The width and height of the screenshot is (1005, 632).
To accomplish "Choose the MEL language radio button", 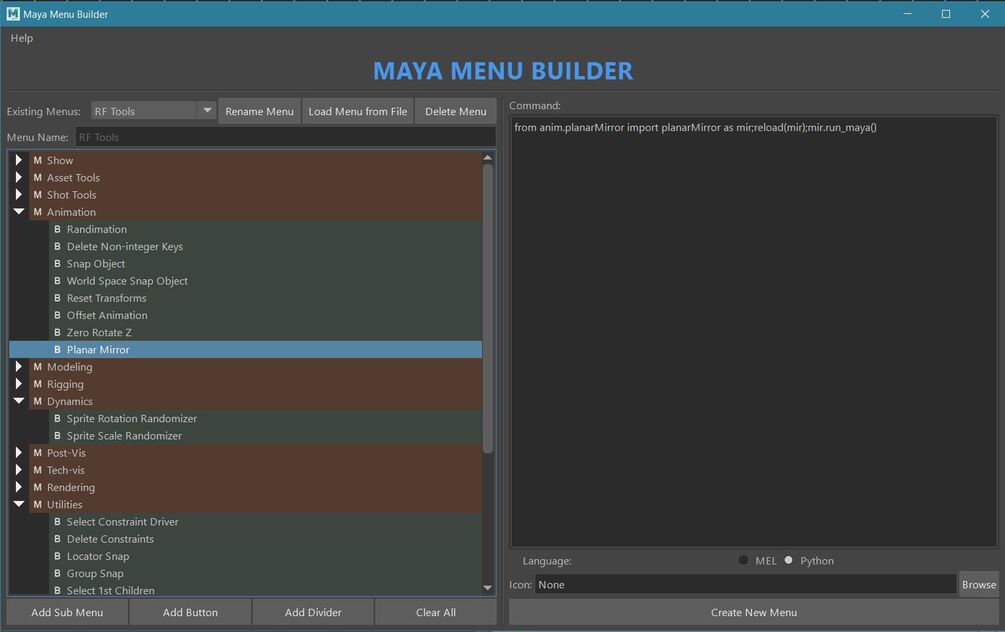I will coord(743,560).
